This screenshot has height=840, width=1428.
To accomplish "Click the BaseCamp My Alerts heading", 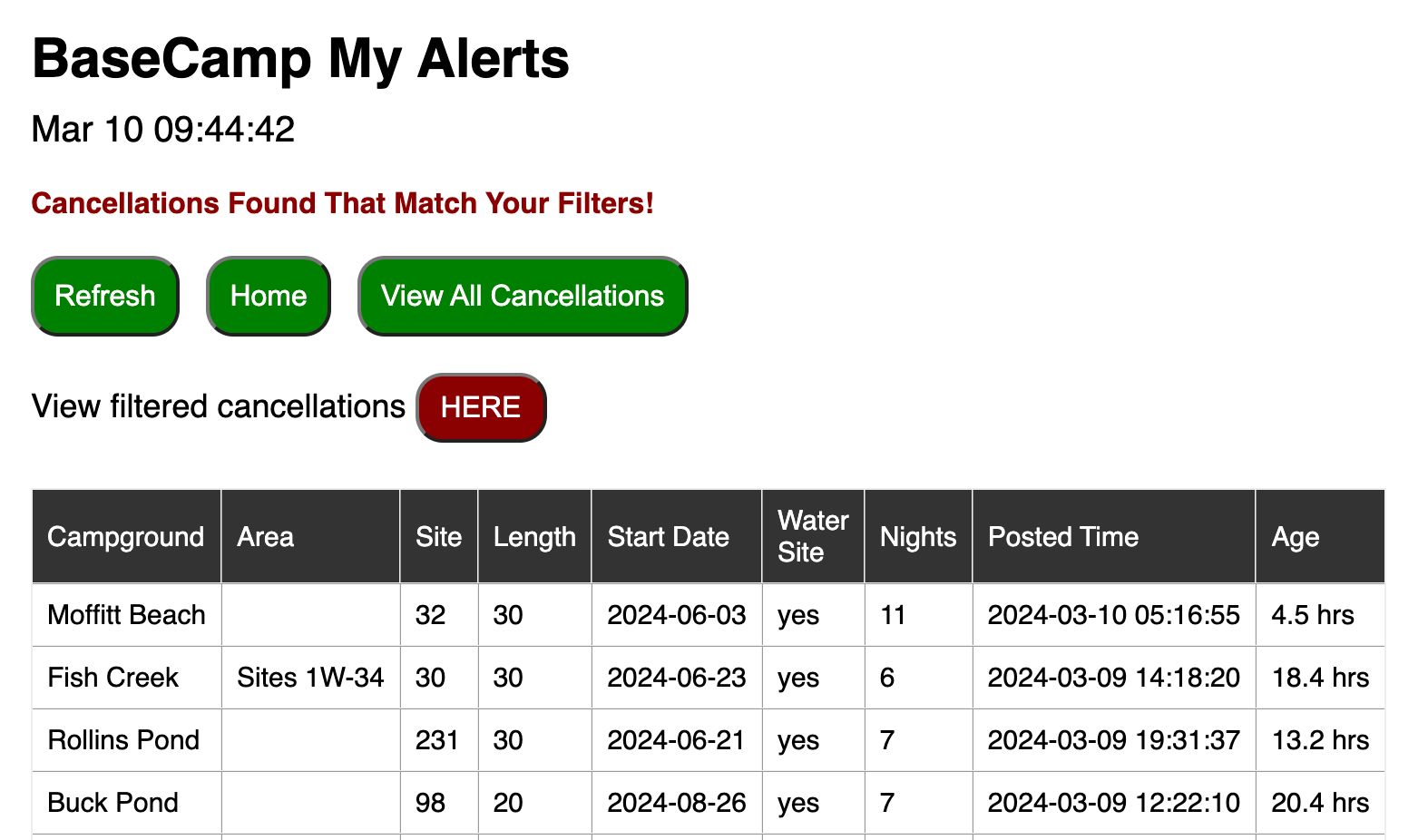I will (x=301, y=59).
